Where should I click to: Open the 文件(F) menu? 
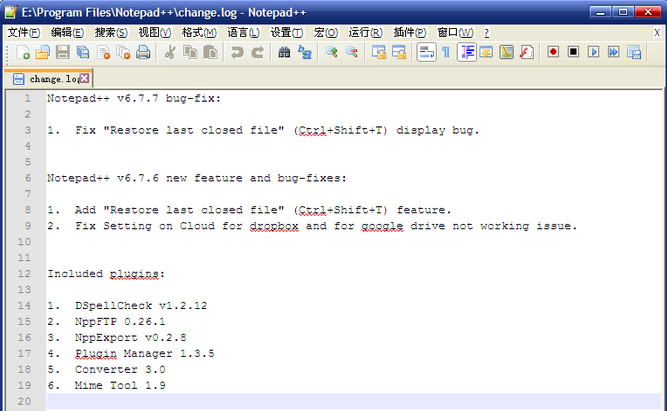pos(24,32)
